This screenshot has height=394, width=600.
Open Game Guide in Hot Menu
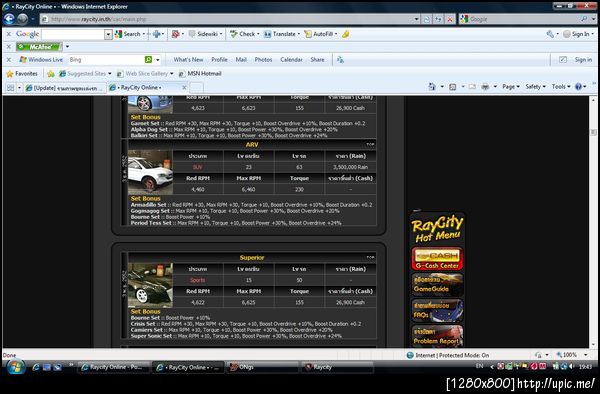click(437, 285)
